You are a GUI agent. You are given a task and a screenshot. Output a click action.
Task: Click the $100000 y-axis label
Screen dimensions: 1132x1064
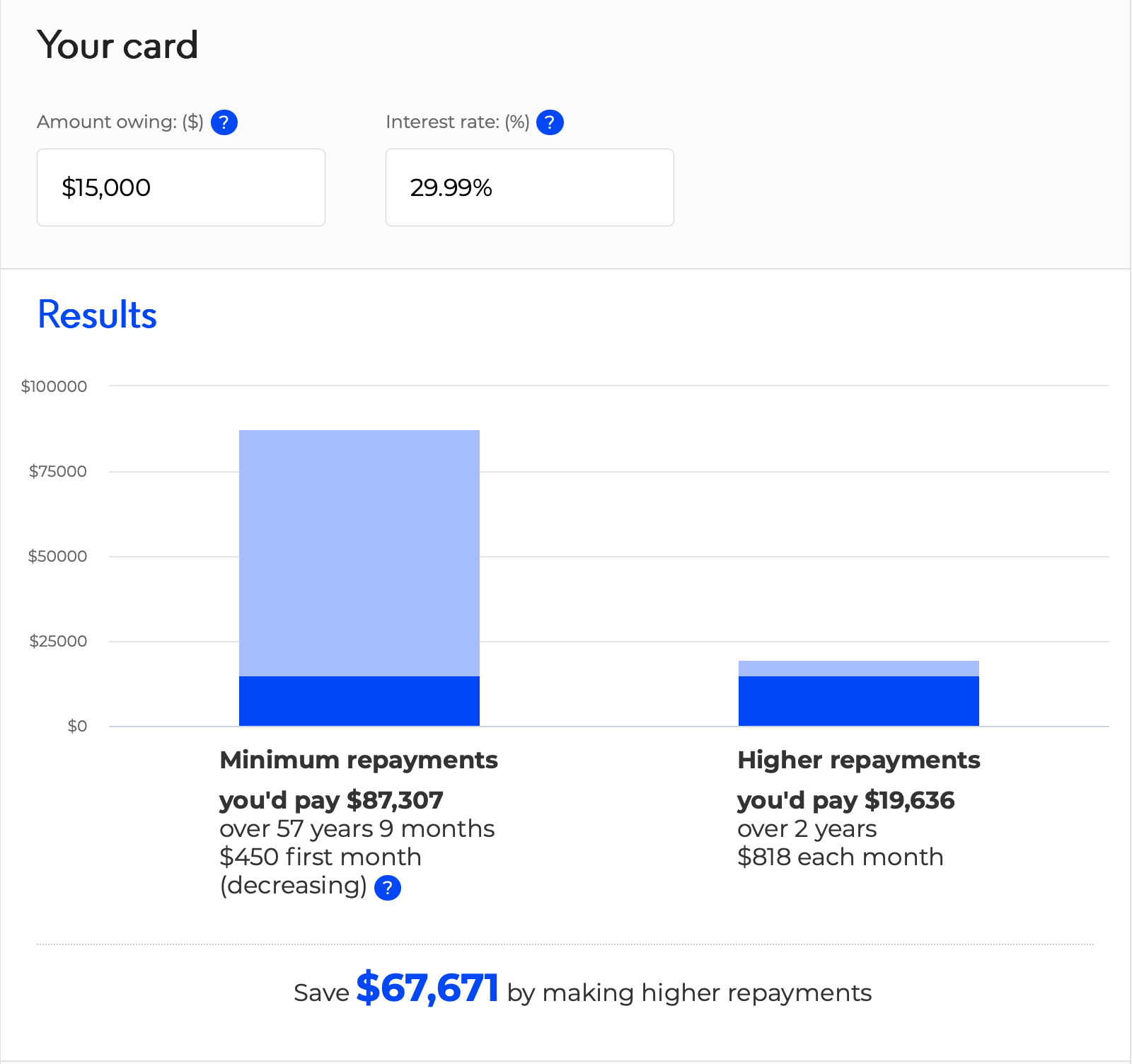coord(54,386)
